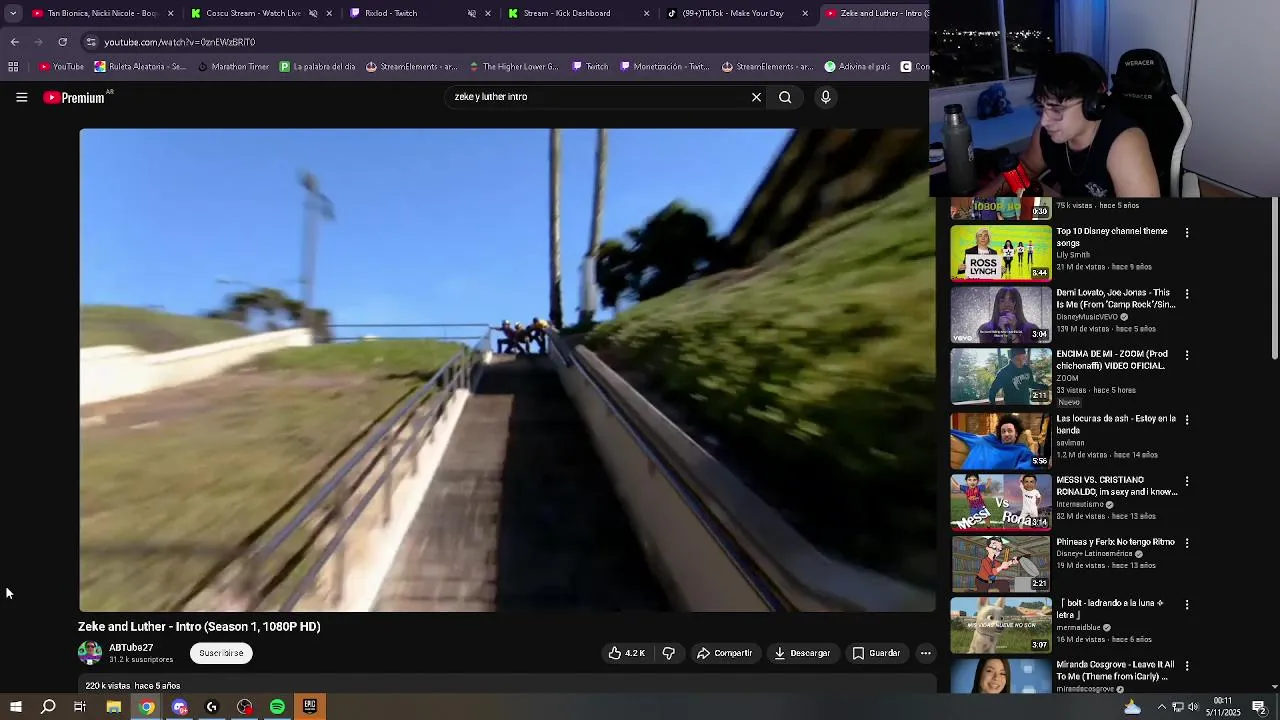The image size is (1280, 720).
Task: Open Adivina el país bookmark
Action: 857,67
